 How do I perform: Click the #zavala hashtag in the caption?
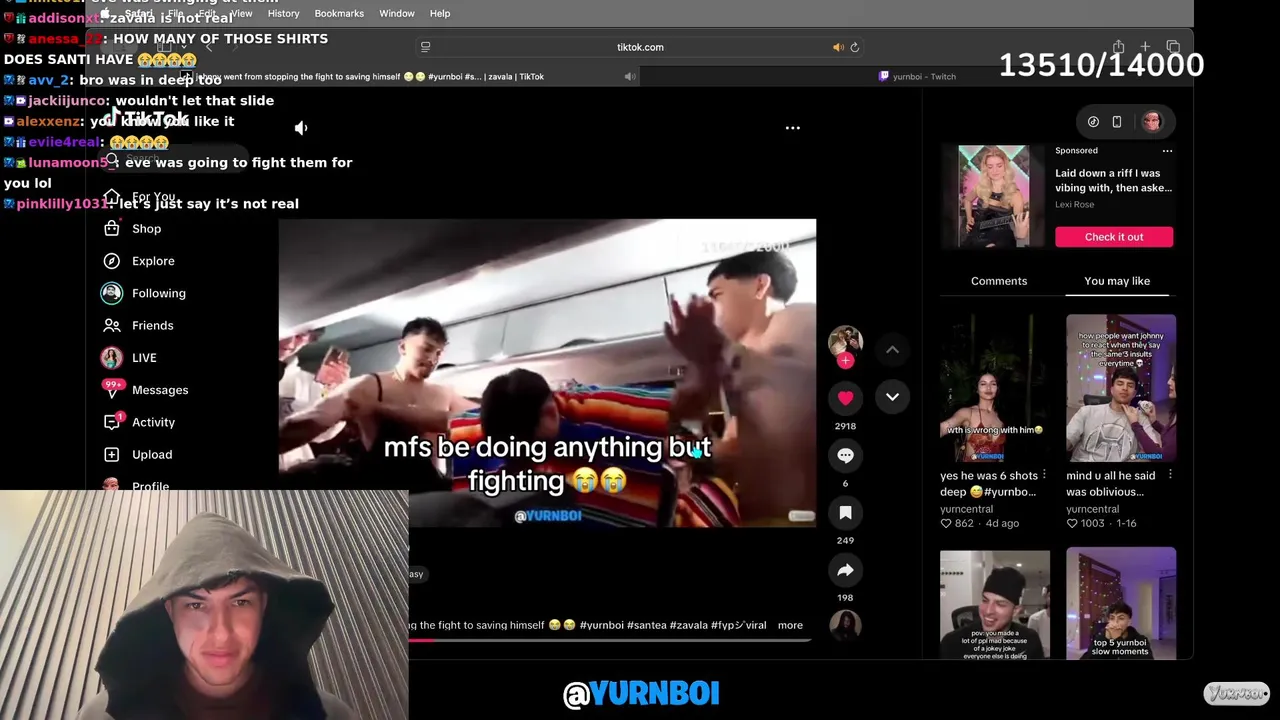688,625
